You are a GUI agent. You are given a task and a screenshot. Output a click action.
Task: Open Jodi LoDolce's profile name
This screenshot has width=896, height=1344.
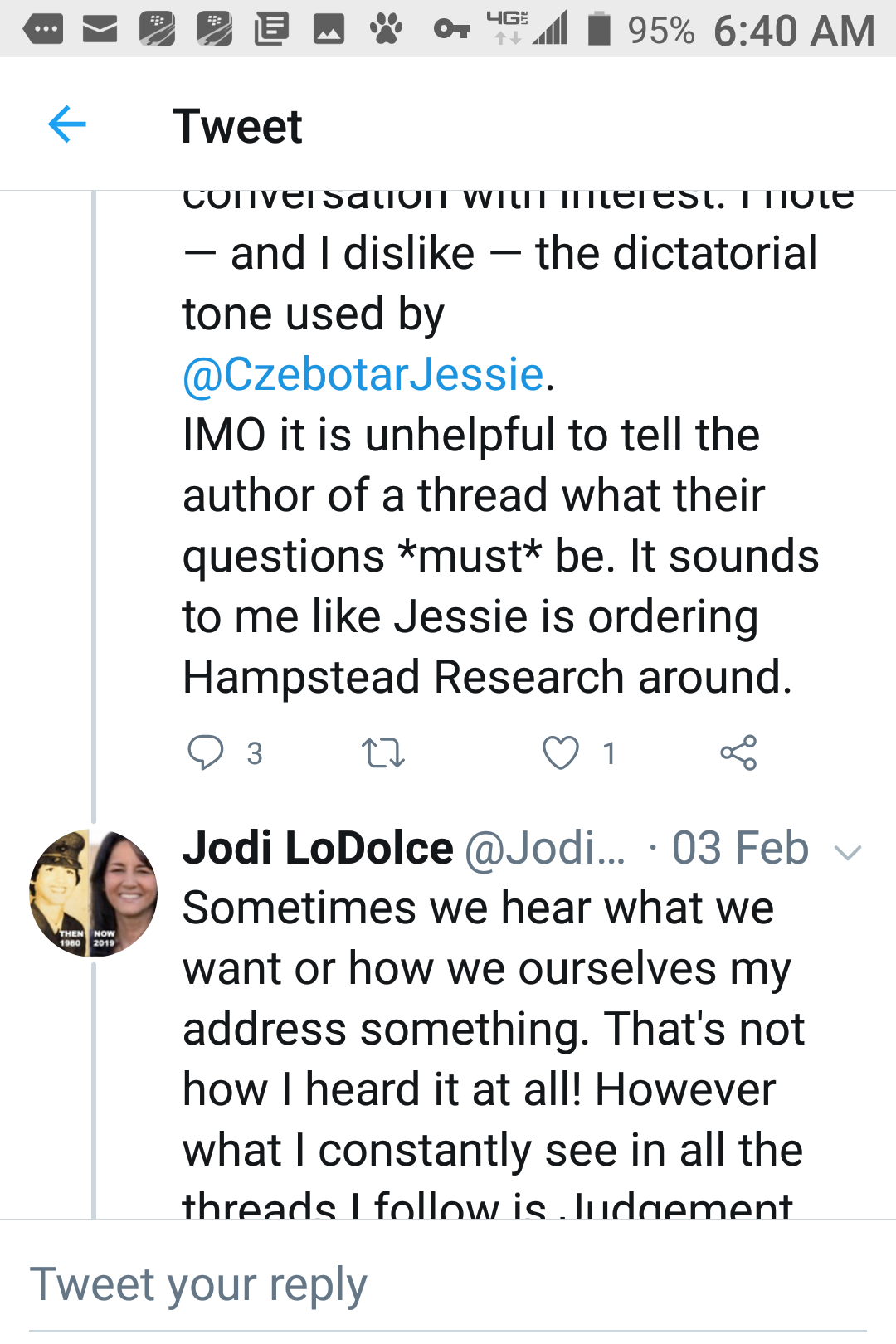point(318,849)
